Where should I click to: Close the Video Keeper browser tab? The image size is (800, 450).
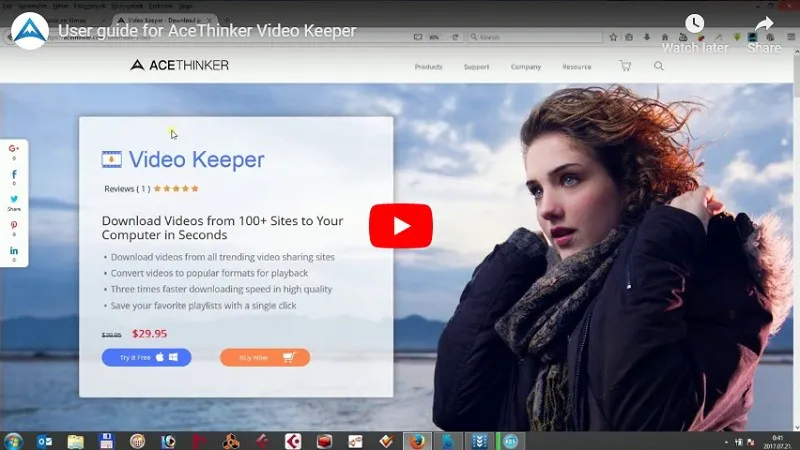point(209,20)
